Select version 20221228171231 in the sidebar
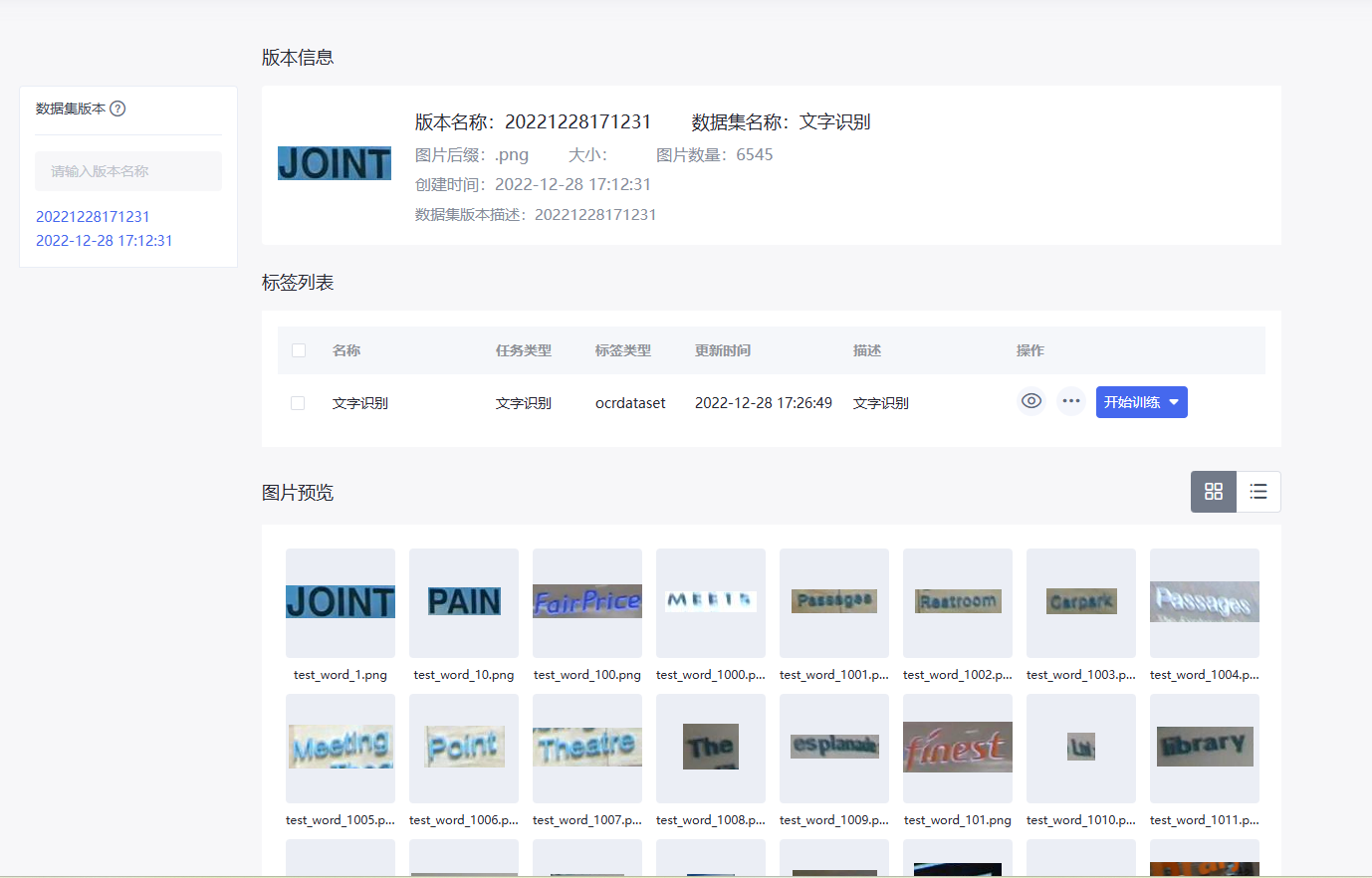The width and height of the screenshot is (1372, 878). pyautogui.click(x=93, y=216)
